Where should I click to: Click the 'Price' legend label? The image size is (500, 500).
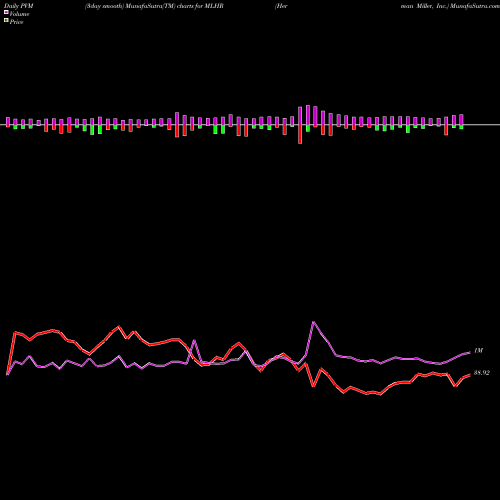coord(16,22)
